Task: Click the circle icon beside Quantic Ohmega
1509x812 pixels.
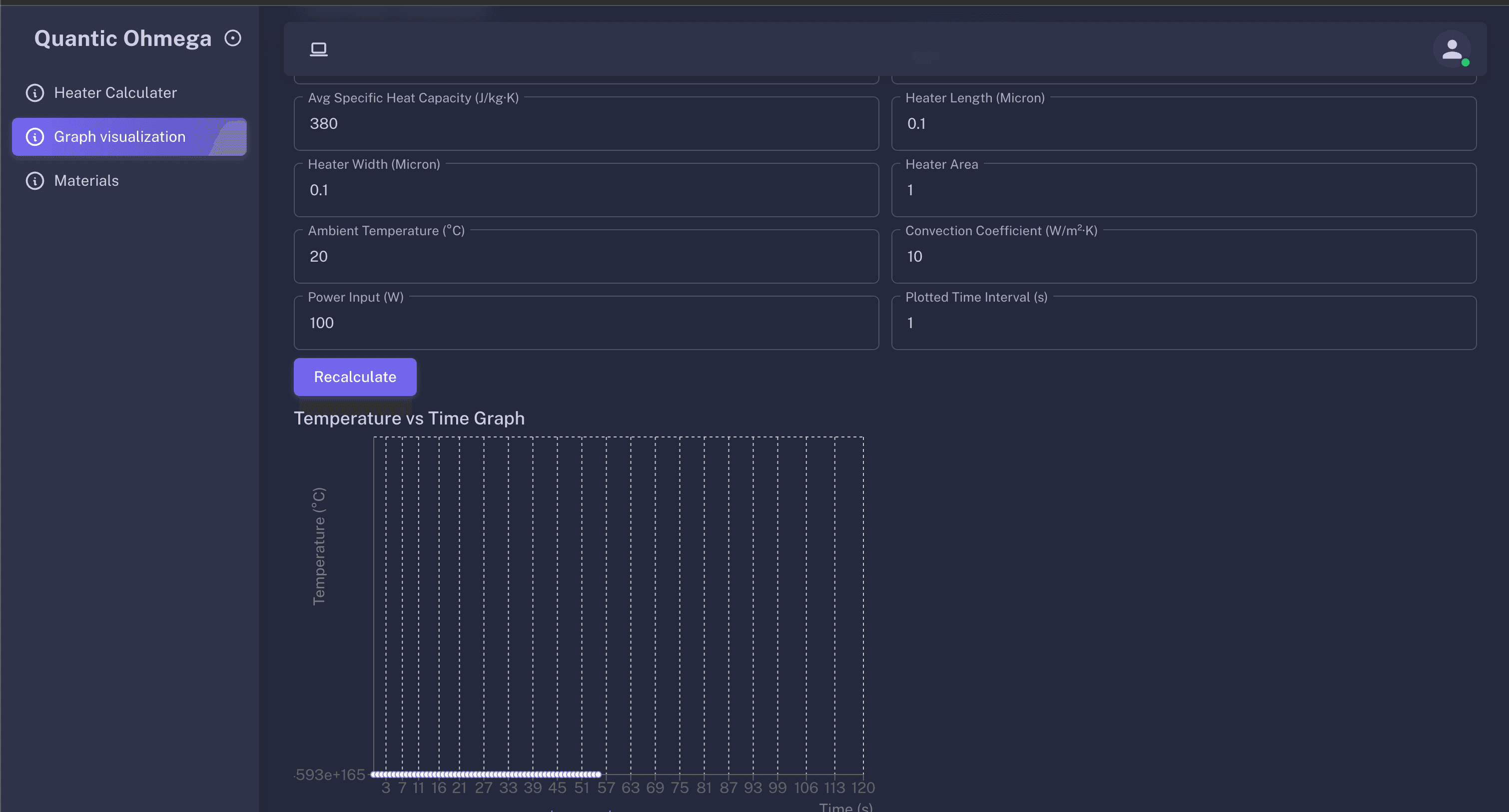Action: tap(232, 38)
